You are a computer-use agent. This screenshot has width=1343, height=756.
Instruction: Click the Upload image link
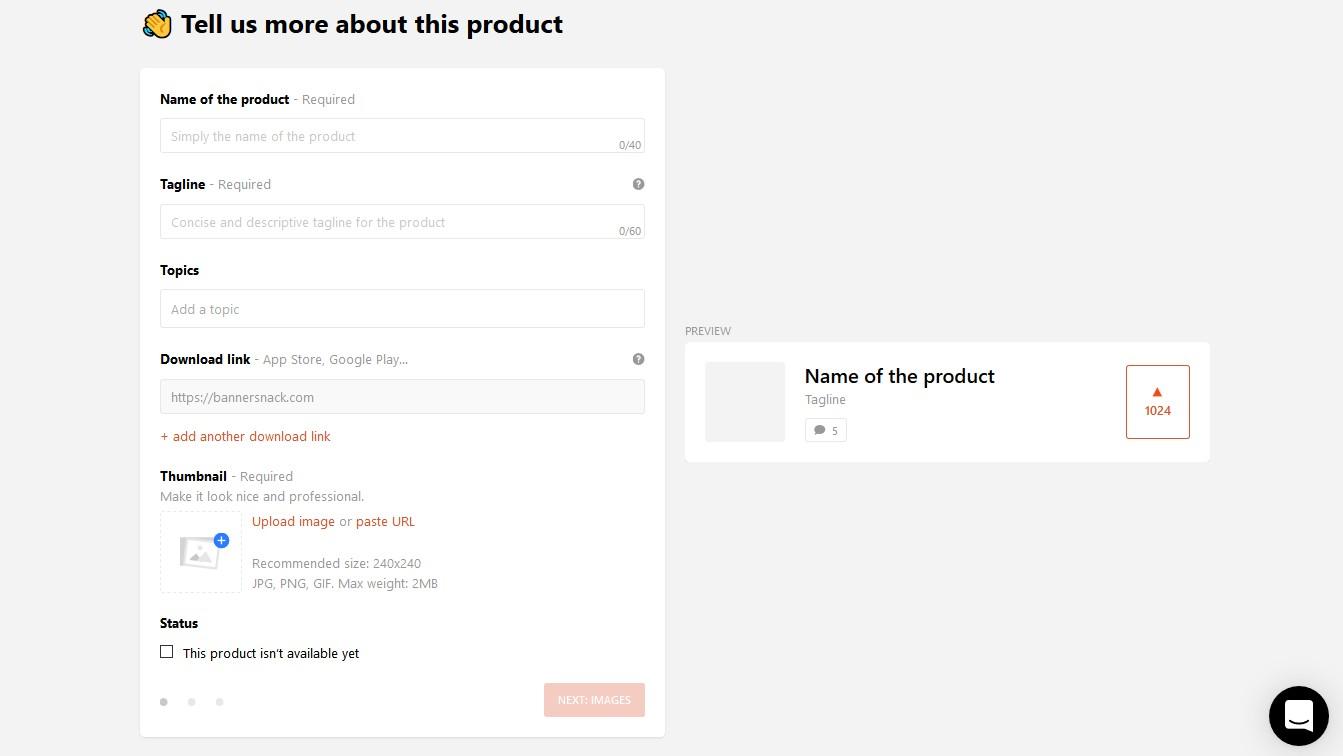(293, 521)
